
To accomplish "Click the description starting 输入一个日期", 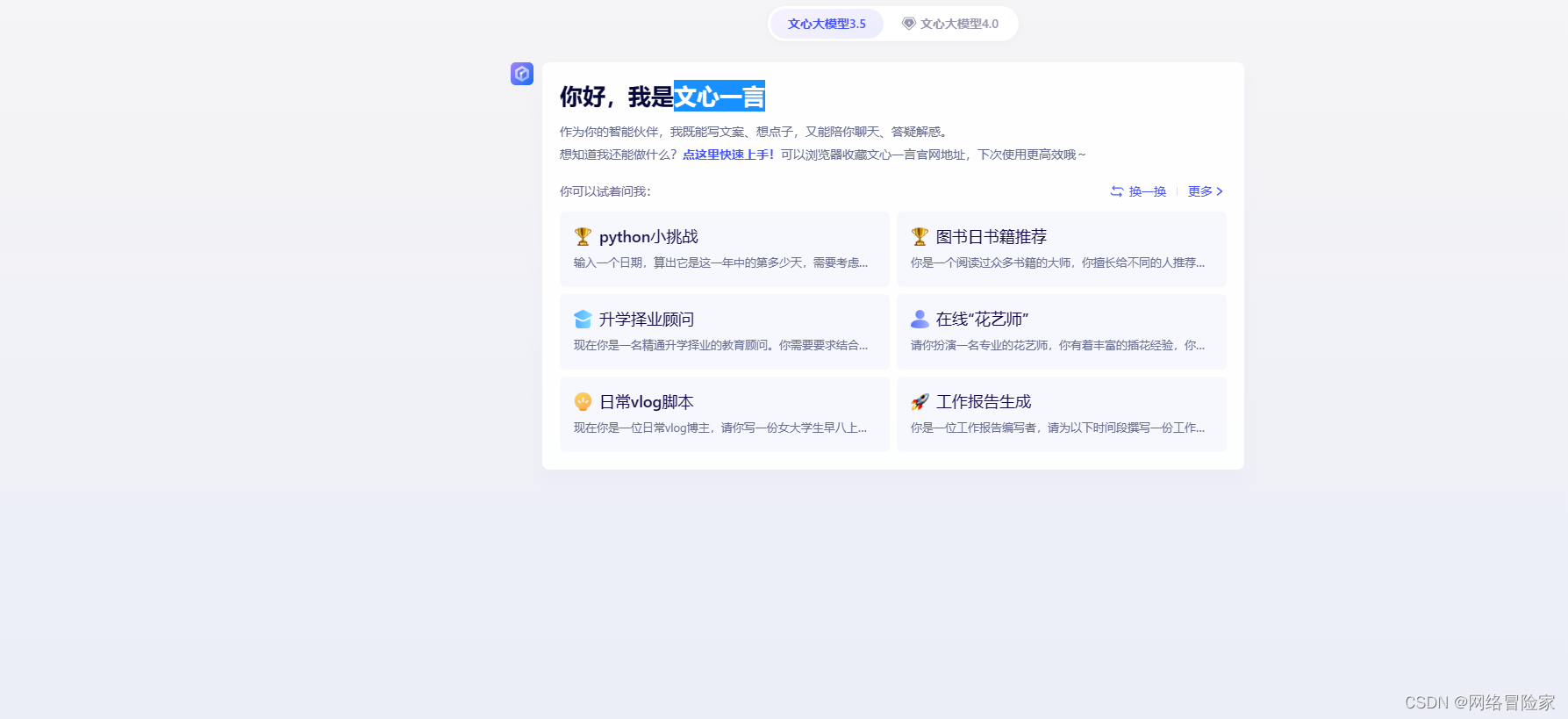I will [x=720, y=262].
